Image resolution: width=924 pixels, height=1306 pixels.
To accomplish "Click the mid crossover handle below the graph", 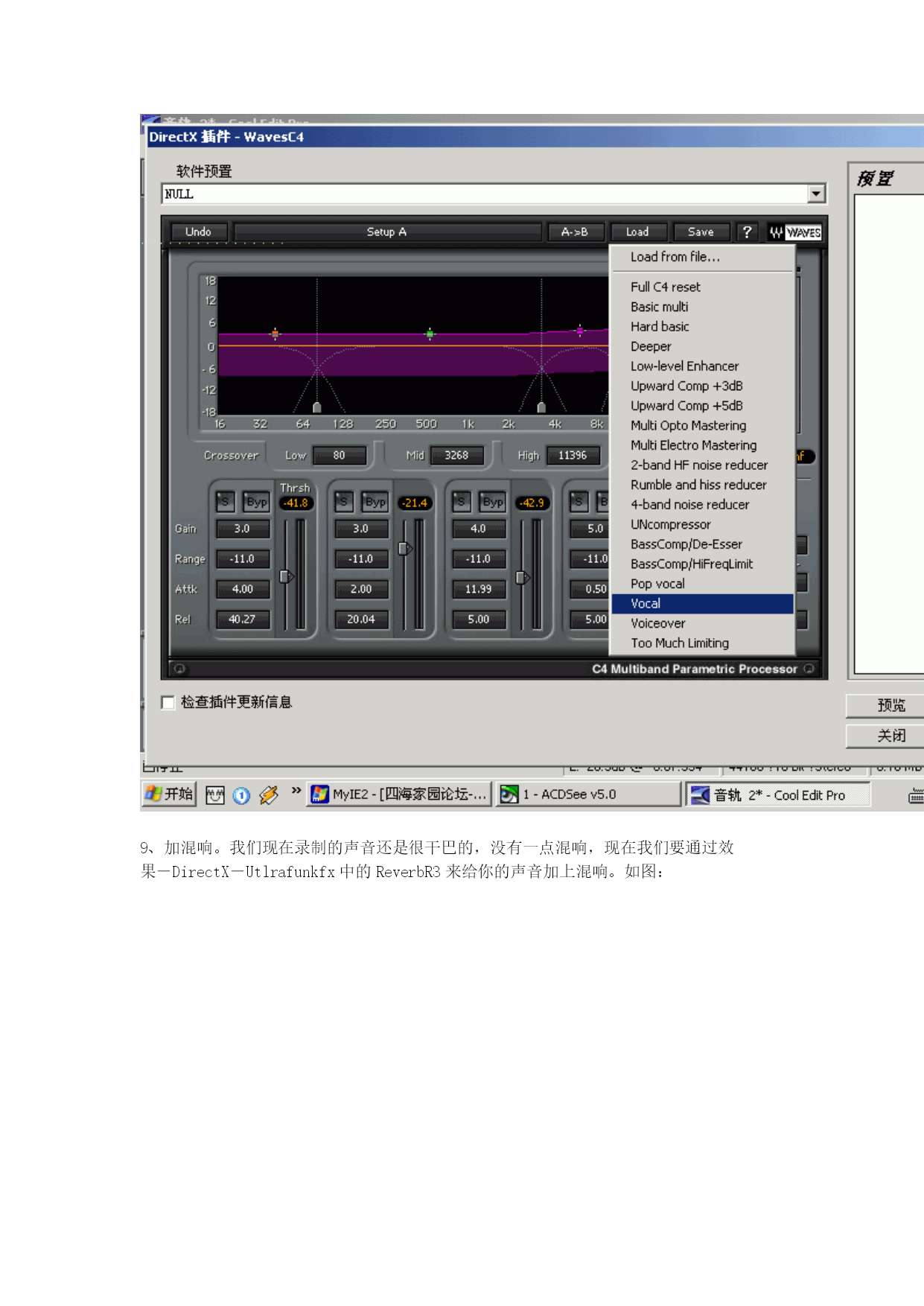I will click(541, 407).
